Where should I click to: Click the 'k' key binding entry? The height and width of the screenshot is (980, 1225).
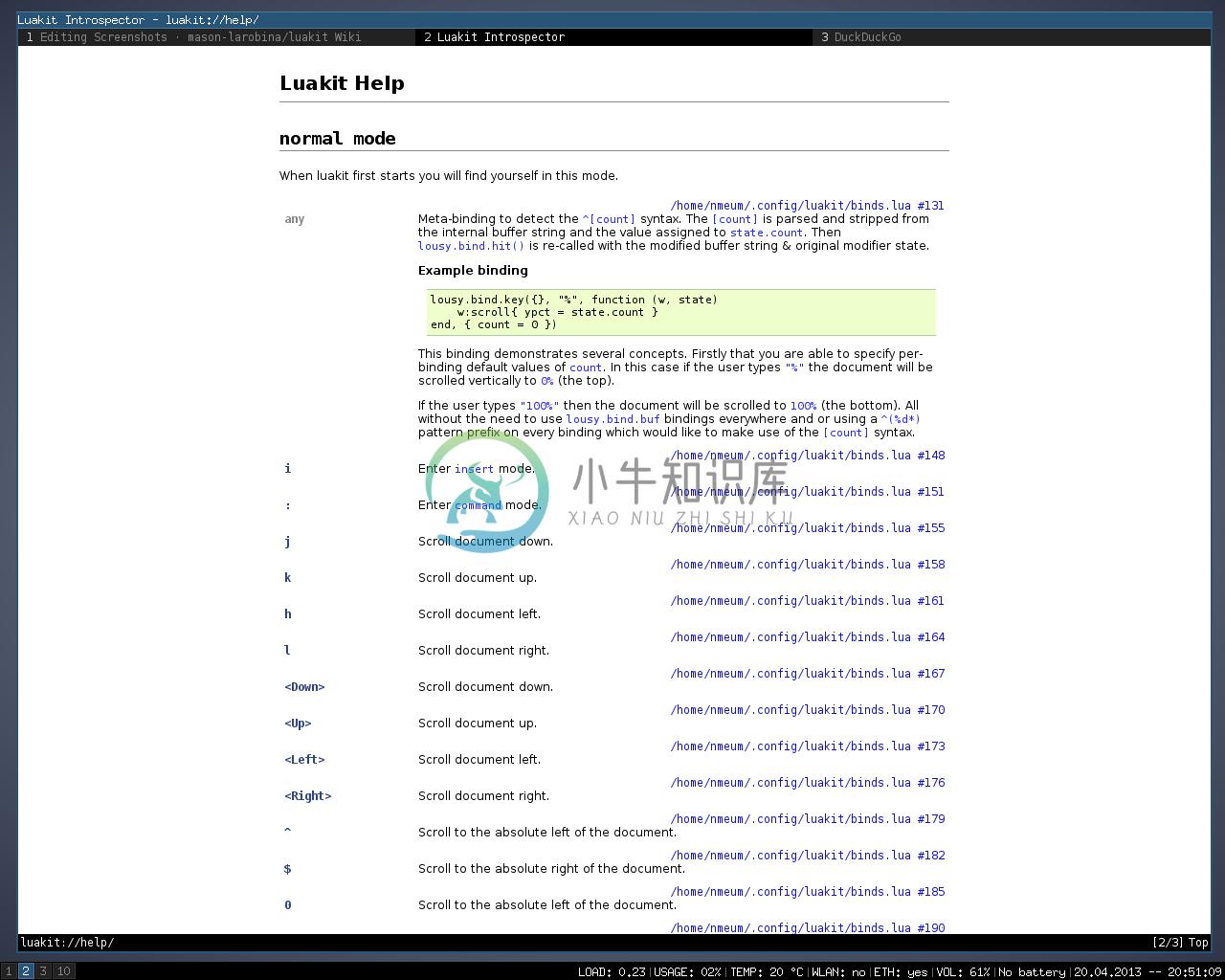coord(287,578)
